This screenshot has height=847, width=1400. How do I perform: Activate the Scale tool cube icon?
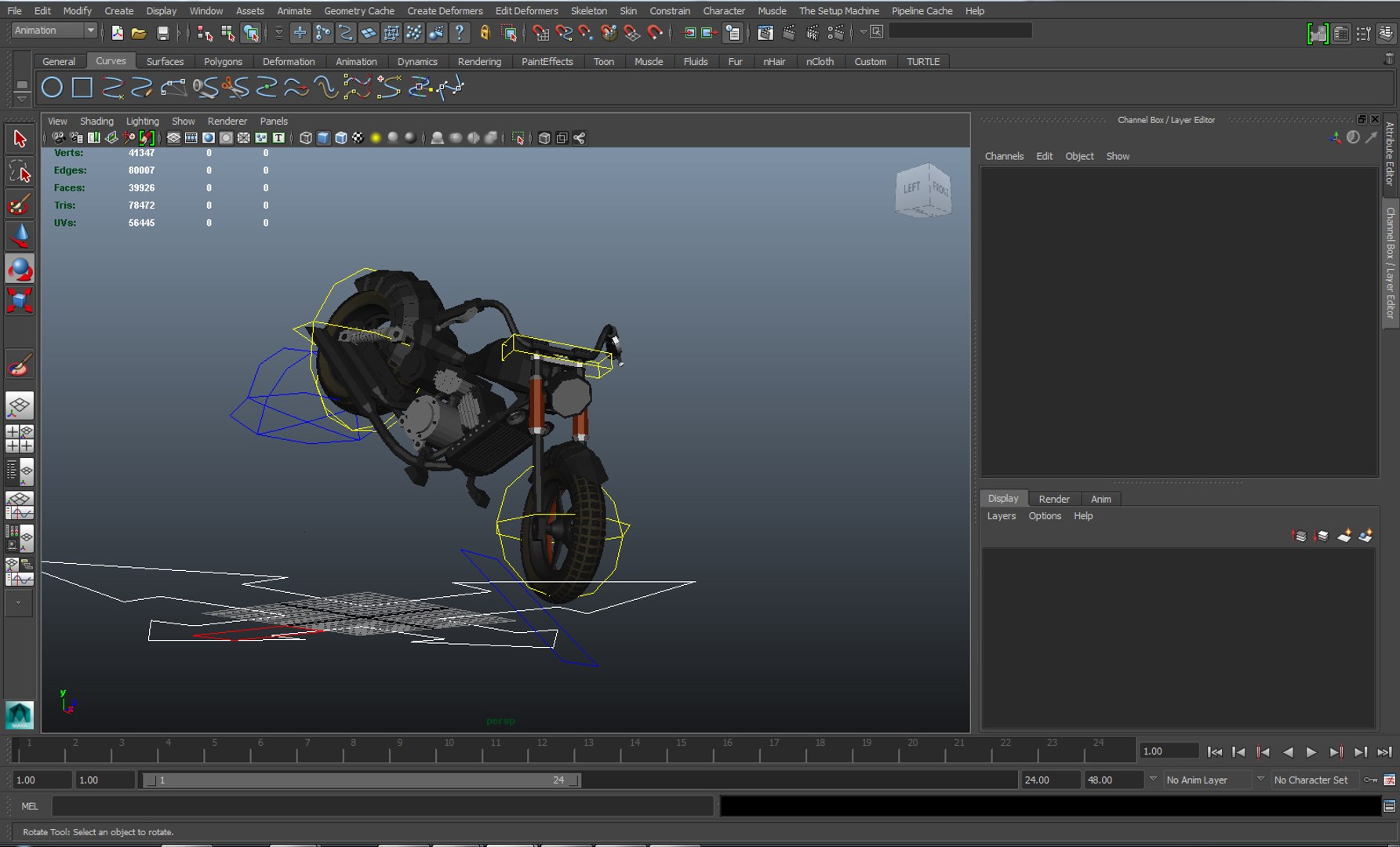click(x=20, y=300)
